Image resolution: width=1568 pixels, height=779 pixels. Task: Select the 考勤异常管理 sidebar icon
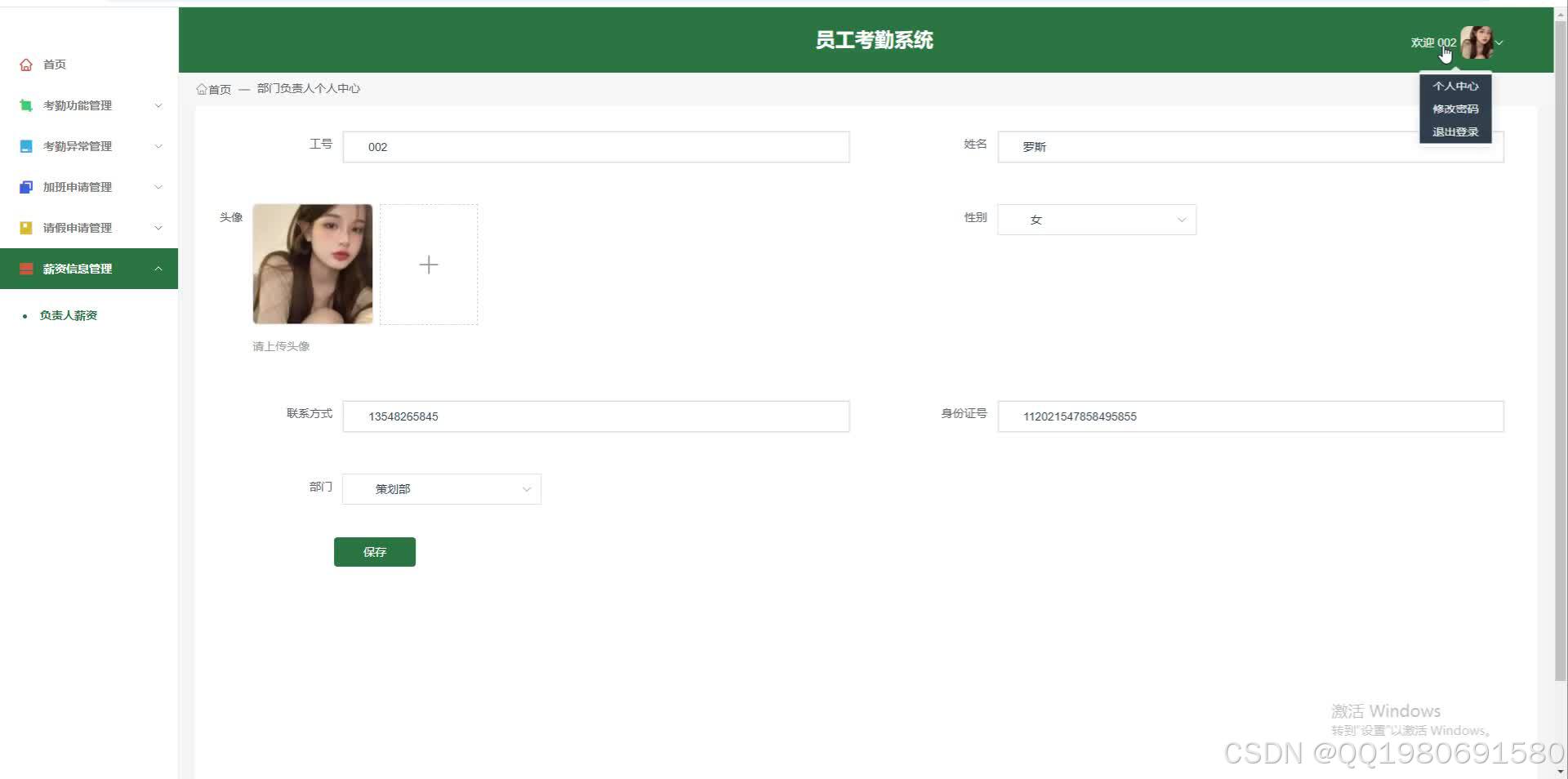click(25, 145)
